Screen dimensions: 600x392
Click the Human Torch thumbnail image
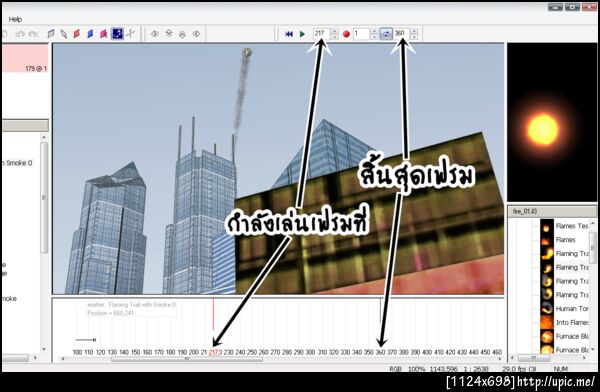pyautogui.click(x=547, y=309)
